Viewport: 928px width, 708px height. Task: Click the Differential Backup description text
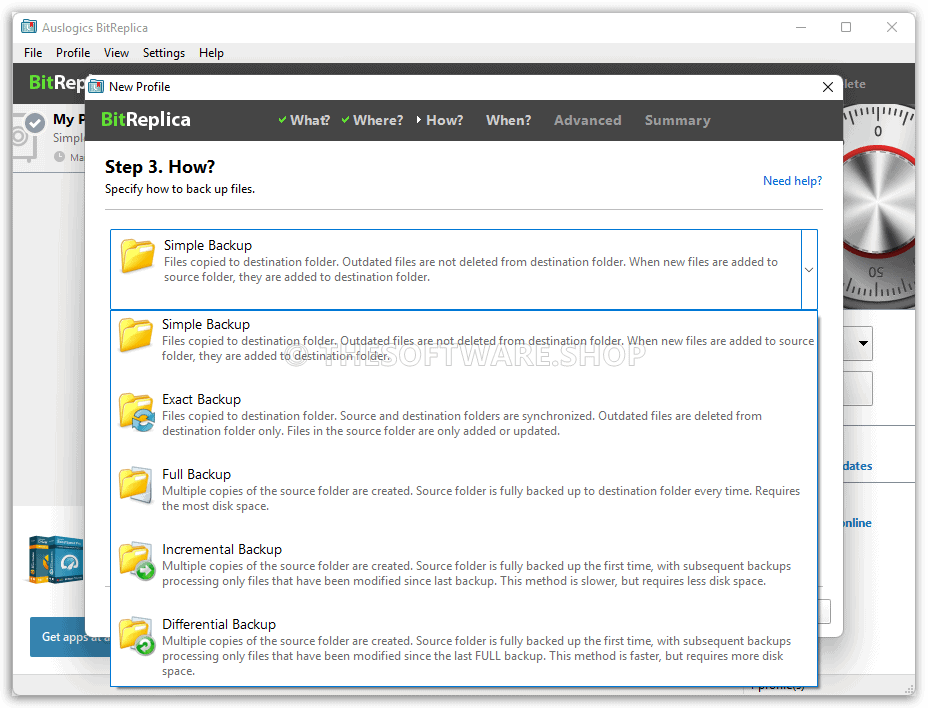pyautogui.click(x=476, y=656)
